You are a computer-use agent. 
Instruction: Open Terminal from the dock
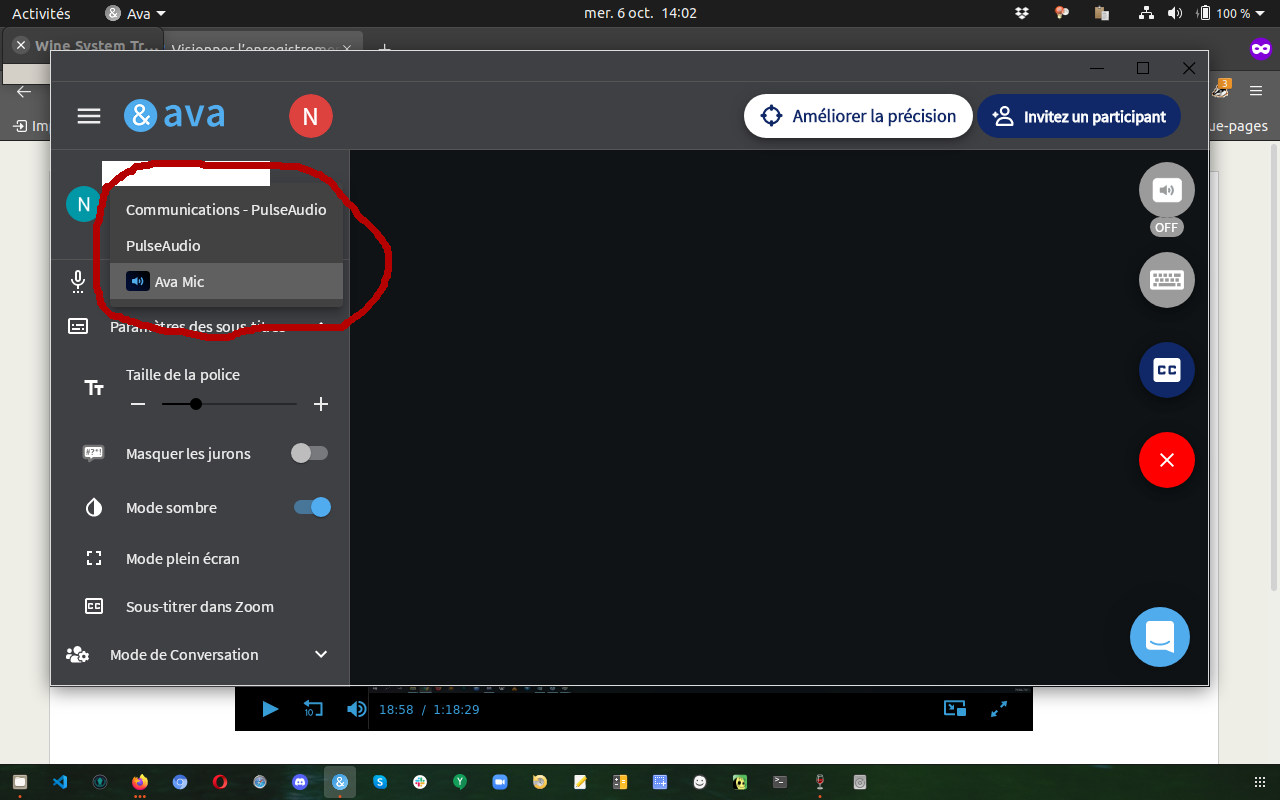[x=780, y=781]
